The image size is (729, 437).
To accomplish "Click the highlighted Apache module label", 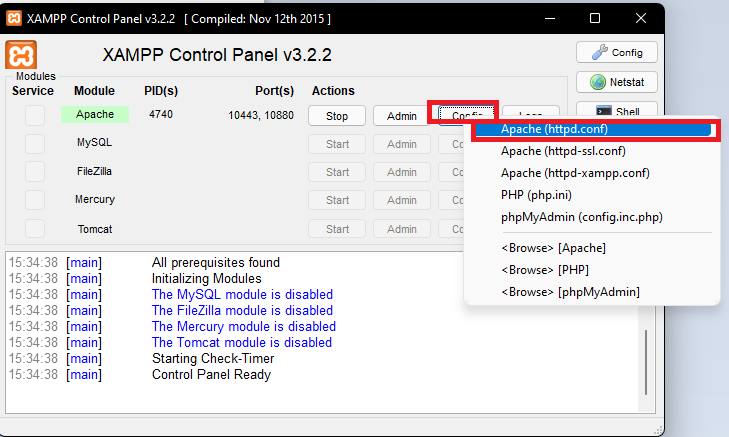I will coord(95,115).
